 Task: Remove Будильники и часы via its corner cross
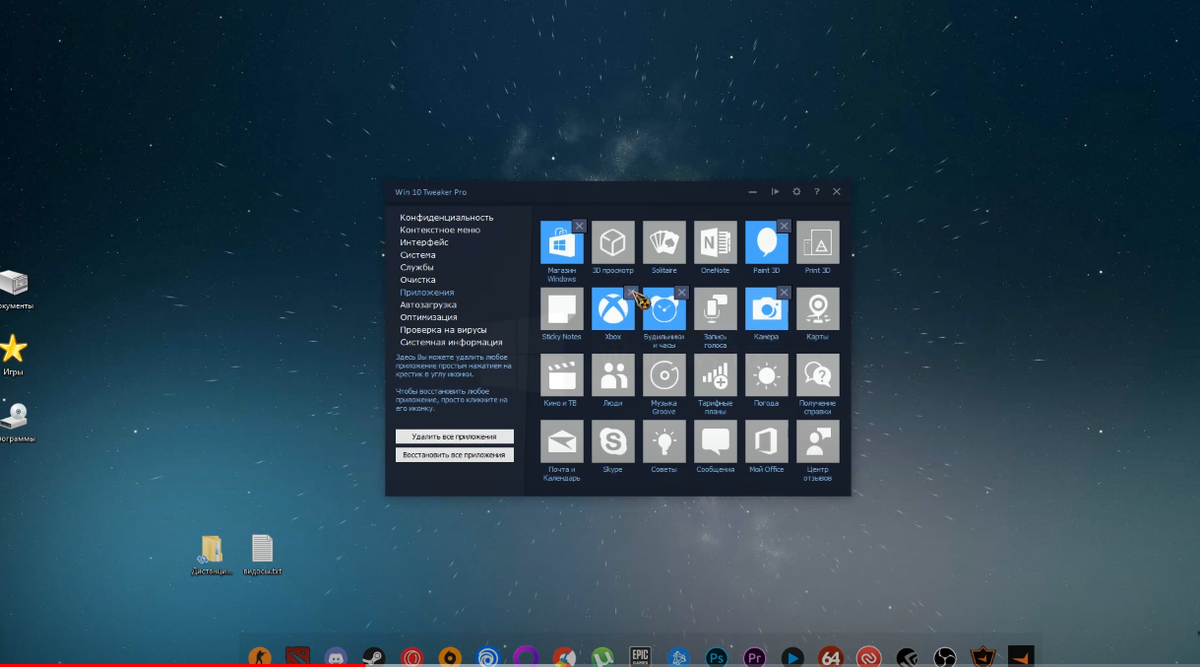click(682, 292)
